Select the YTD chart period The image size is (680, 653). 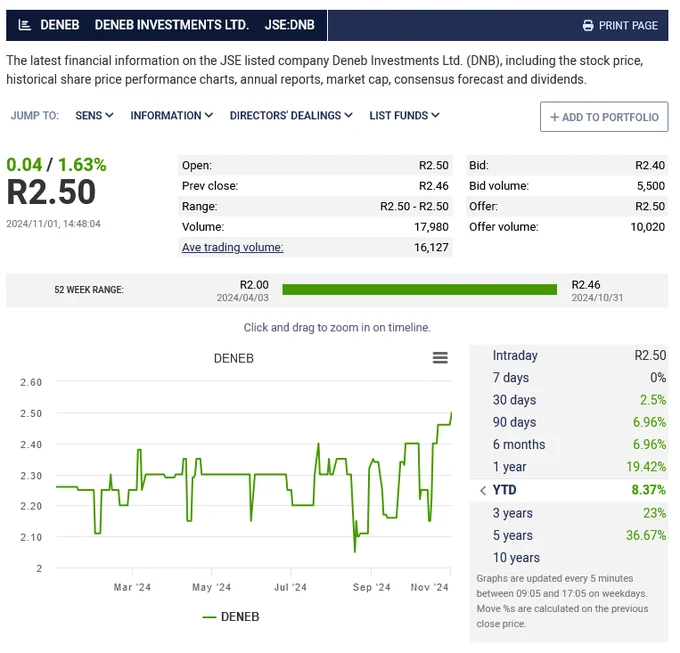pos(504,490)
